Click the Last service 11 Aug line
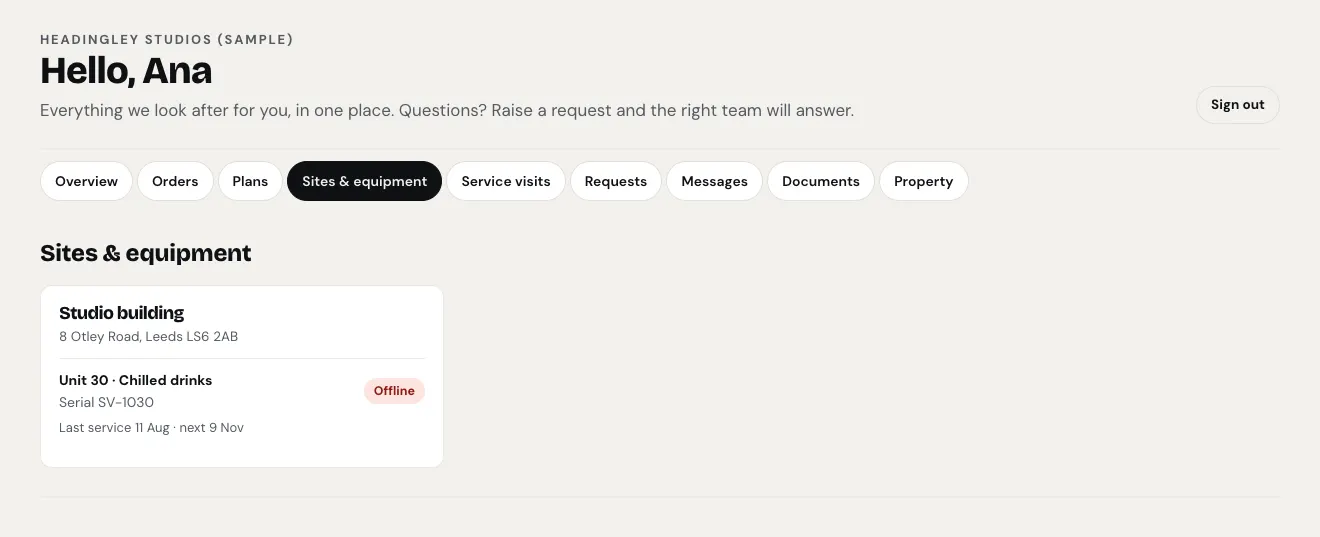1320x537 pixels. [x=151, y=428]
